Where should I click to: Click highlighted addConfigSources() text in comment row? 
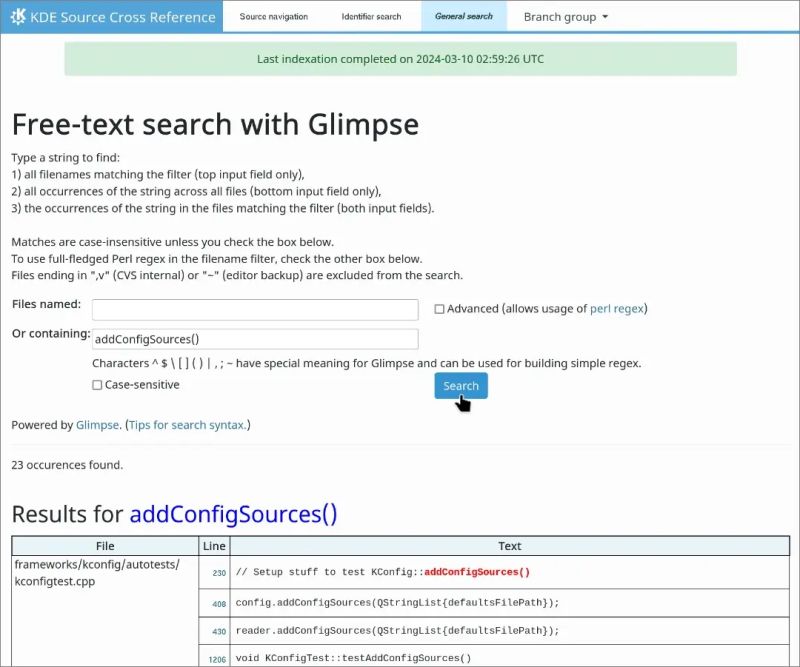click(x=477, y=571)
